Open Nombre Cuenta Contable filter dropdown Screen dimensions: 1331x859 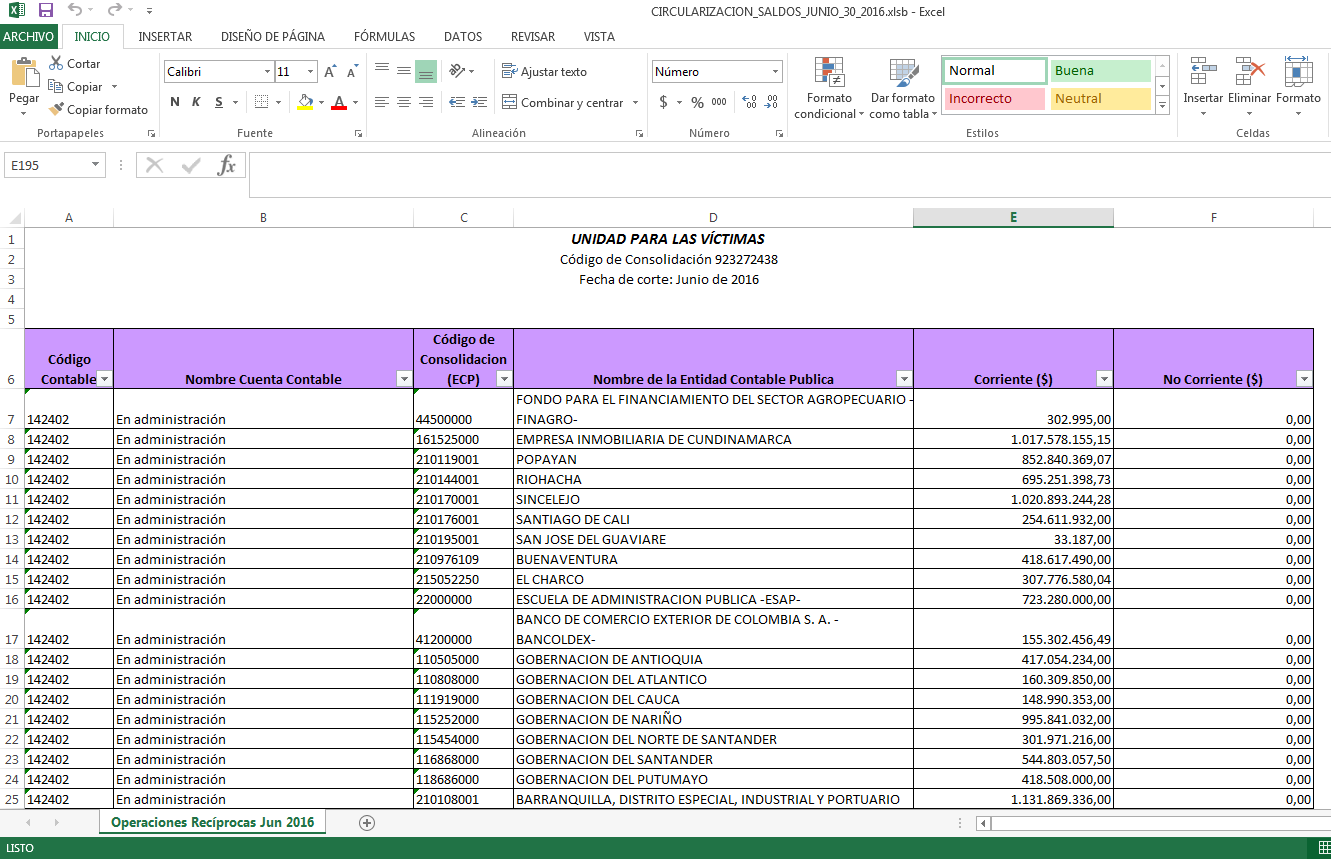pyautogui.click(x=404, y=379)
